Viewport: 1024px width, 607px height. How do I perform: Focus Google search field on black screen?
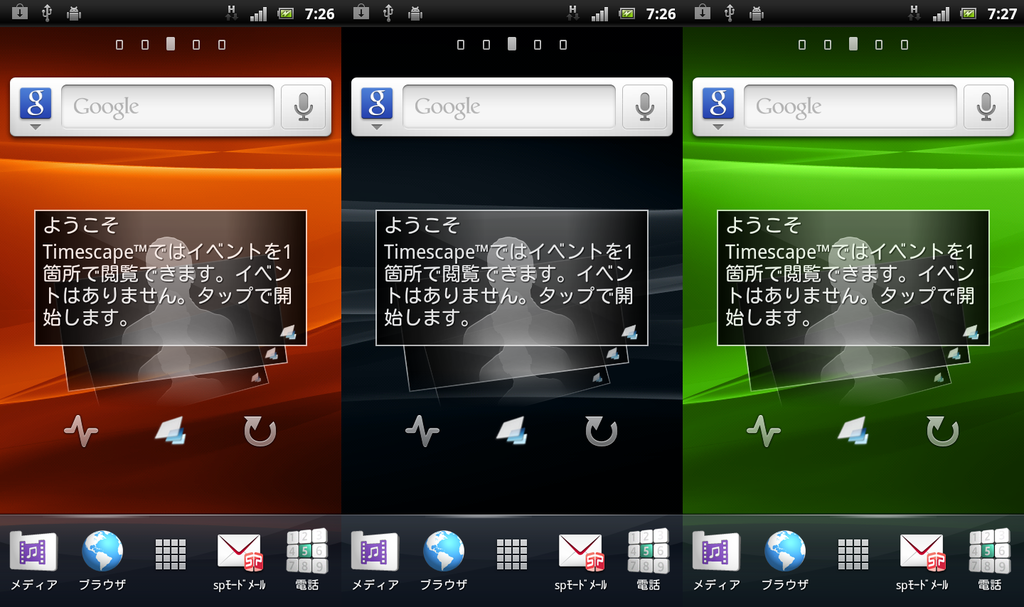509,107
